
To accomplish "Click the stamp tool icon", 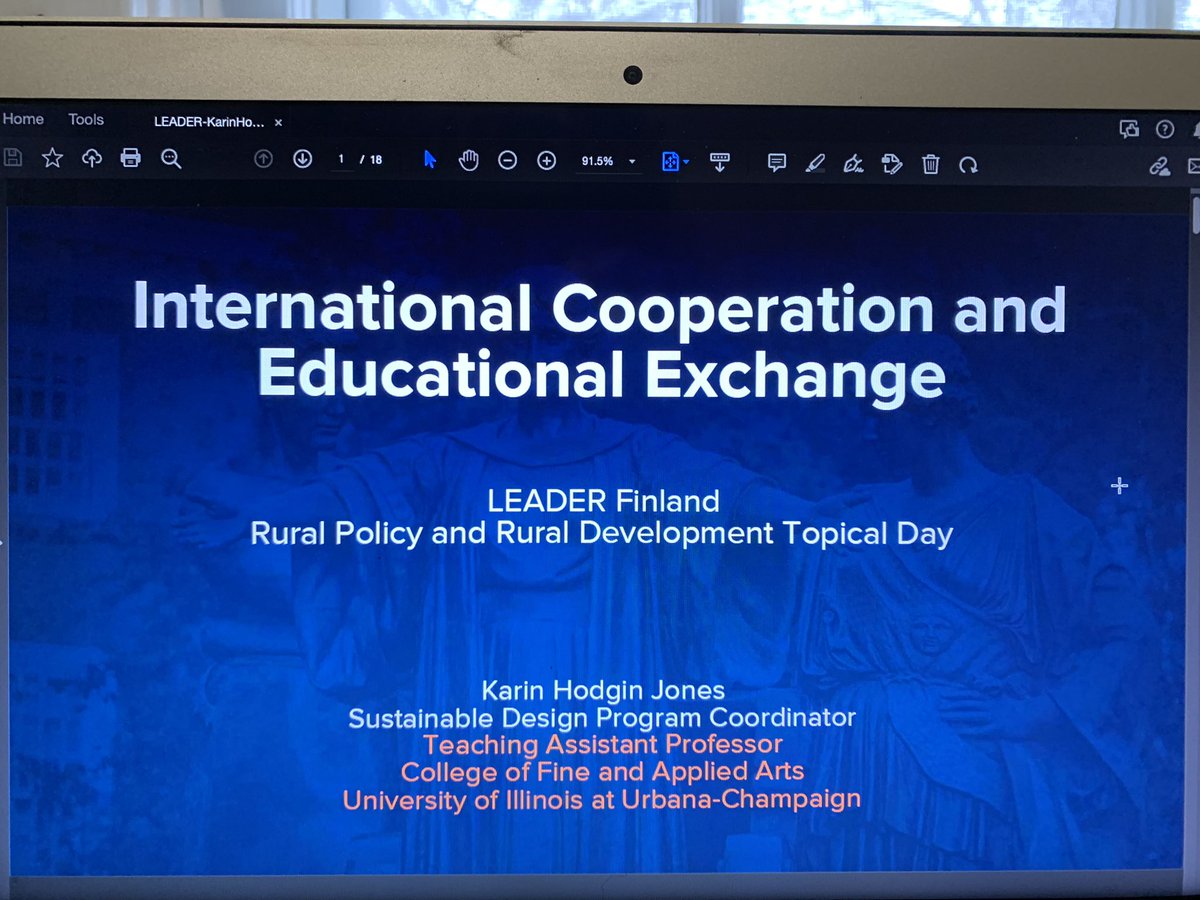I will (x=892, y=164).
